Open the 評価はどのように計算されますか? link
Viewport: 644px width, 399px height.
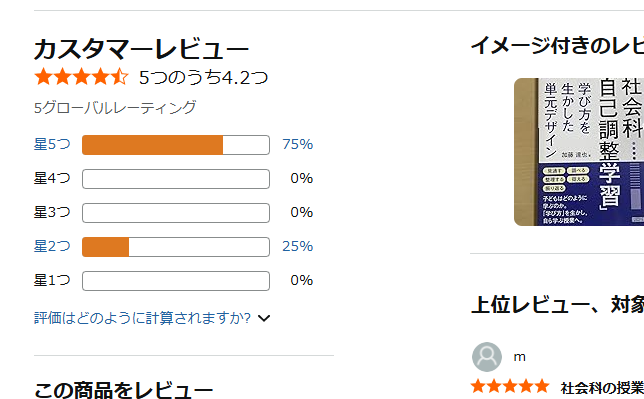pyautogui.click(x=142, y=318)
